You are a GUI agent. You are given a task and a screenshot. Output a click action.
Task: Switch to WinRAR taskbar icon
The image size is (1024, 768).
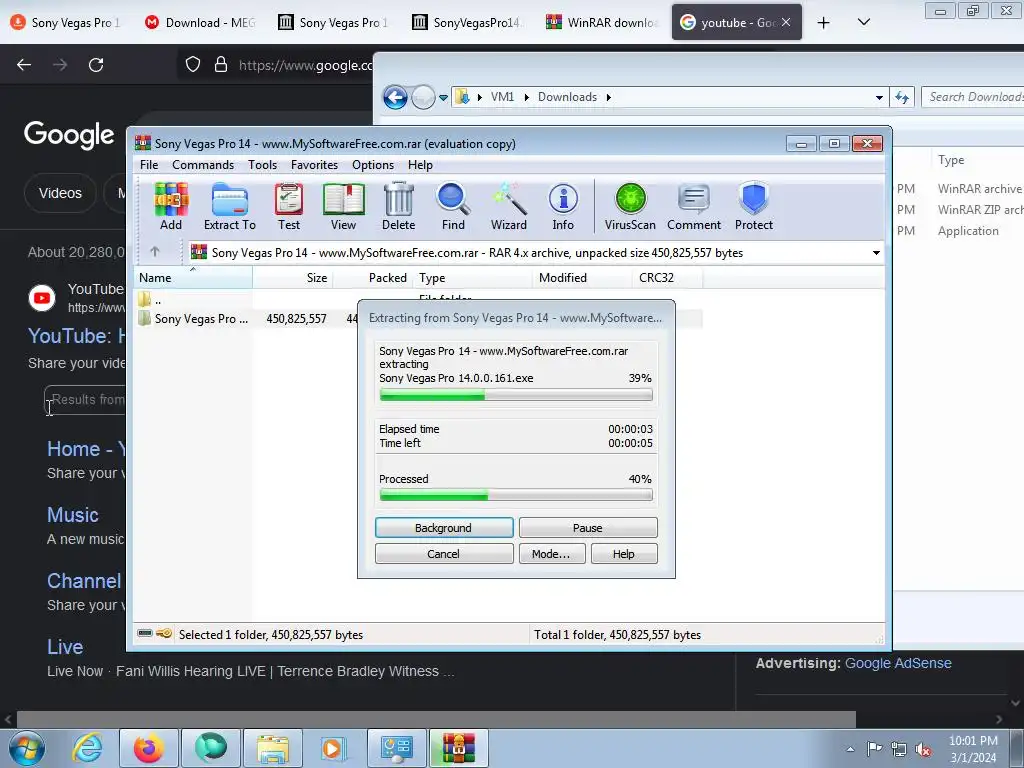(459, 748)
